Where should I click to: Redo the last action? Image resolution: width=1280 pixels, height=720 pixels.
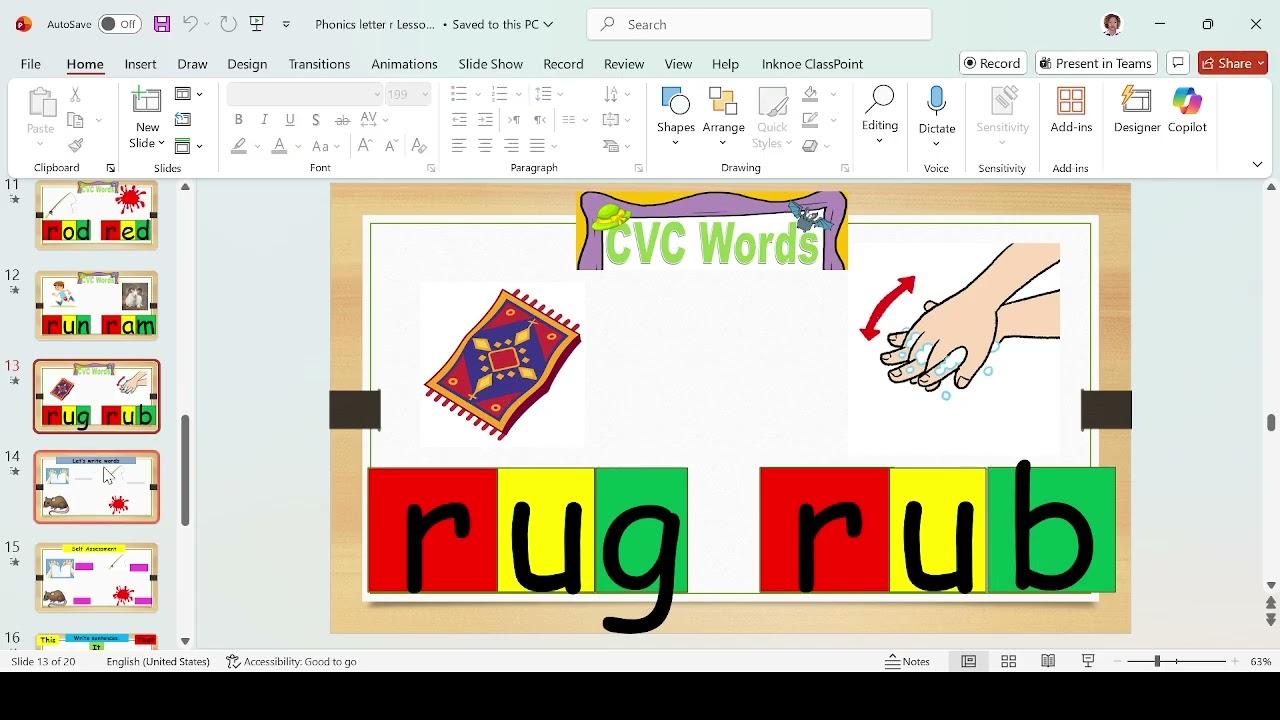[x=229, y=24]
